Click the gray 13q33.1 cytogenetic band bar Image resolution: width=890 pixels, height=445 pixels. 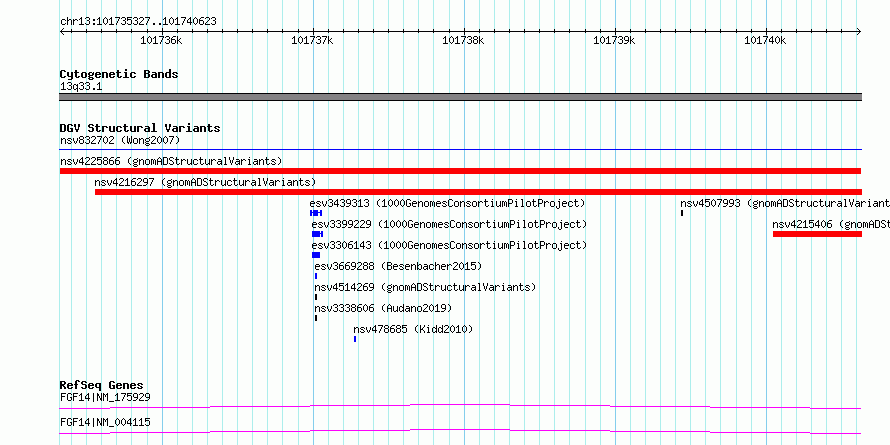(x=460, y=97)
